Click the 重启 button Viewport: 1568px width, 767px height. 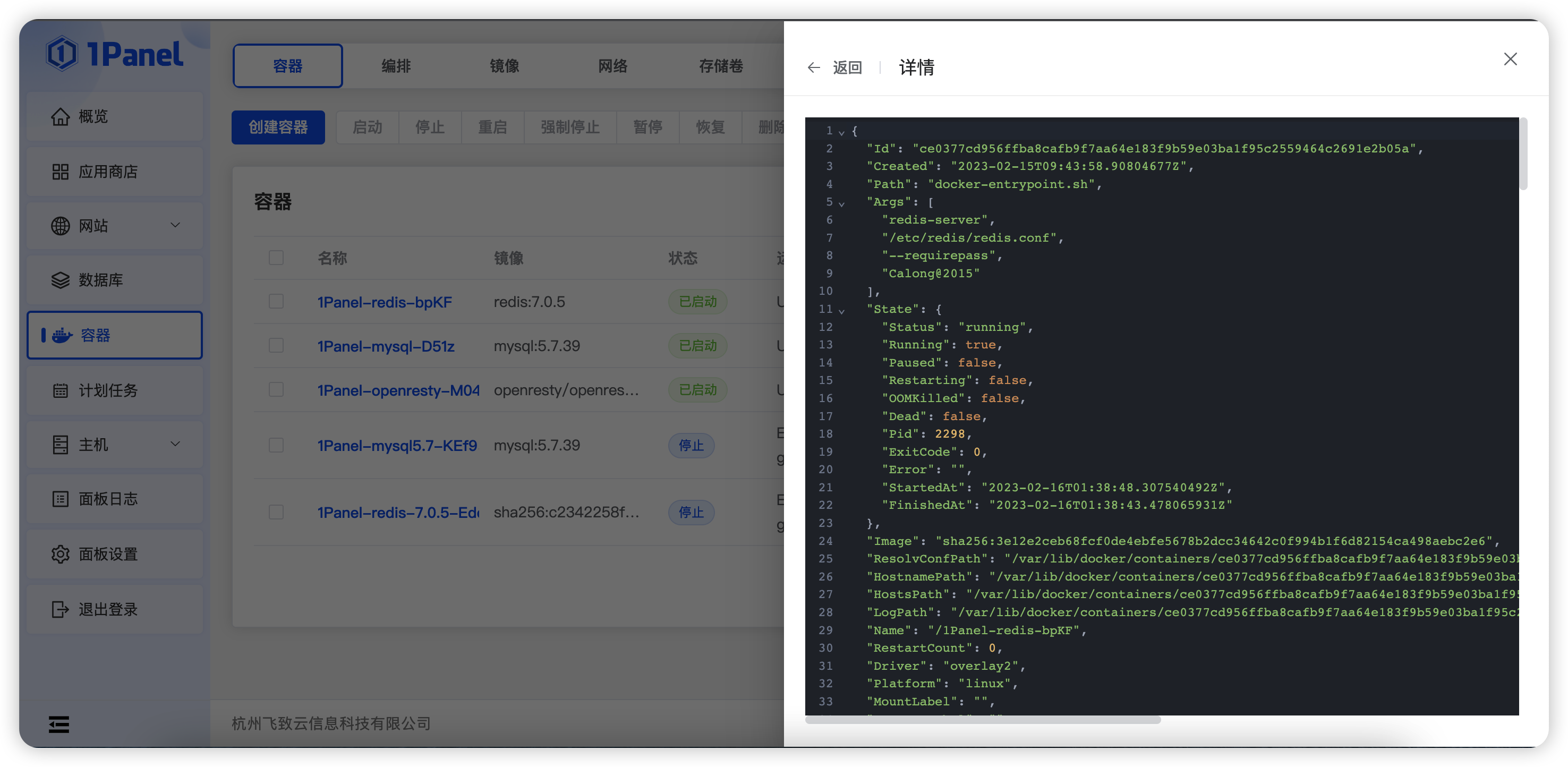coord(492,127)
